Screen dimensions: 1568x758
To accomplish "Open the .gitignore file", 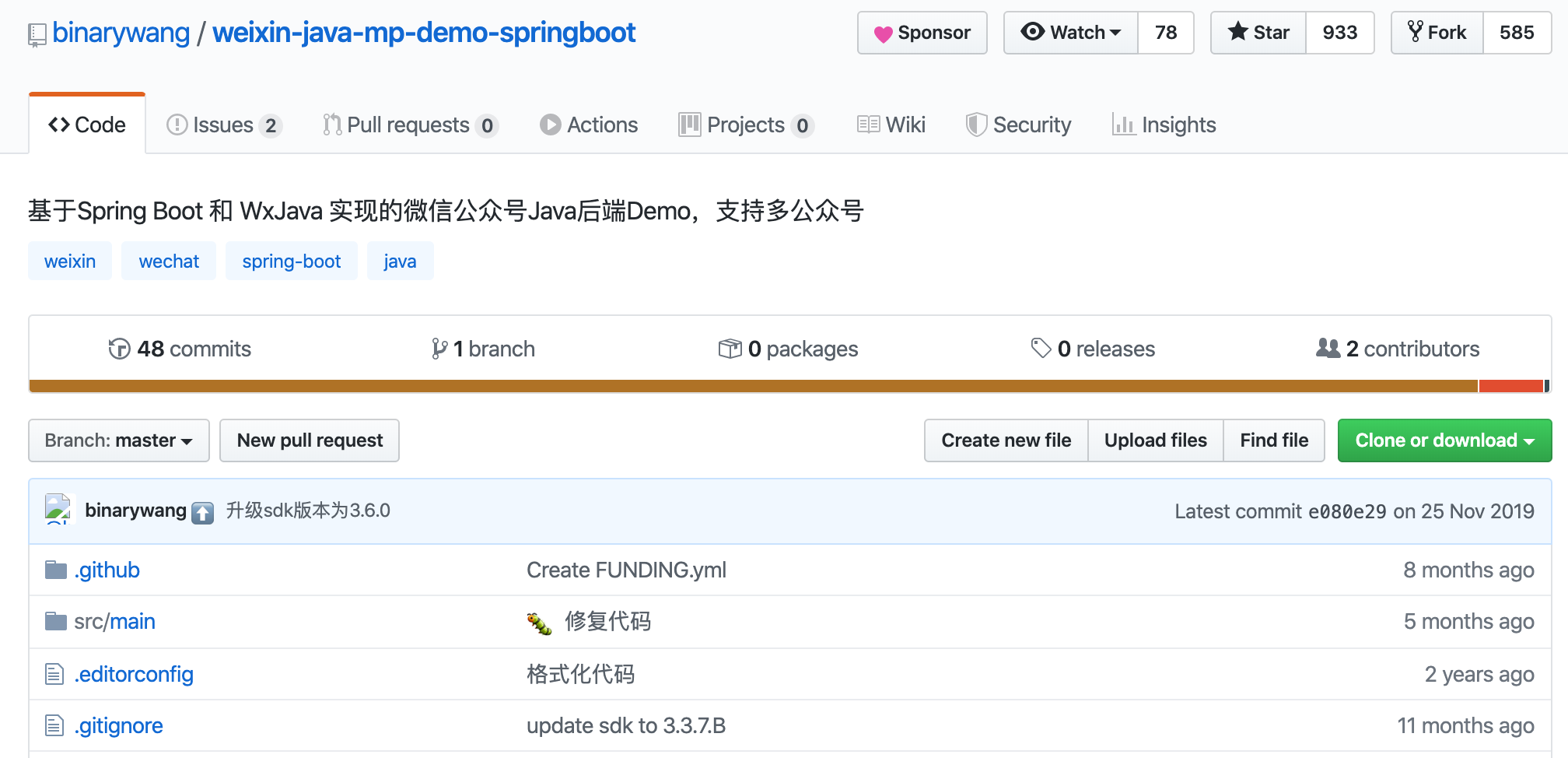I will pyautogui.click(x=119, y=725).
